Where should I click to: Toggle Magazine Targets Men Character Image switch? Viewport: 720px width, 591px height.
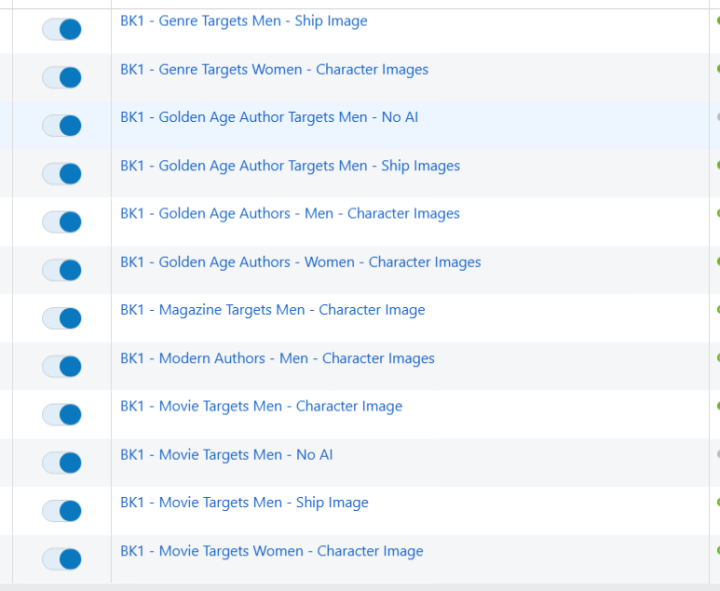pos(61,318)
